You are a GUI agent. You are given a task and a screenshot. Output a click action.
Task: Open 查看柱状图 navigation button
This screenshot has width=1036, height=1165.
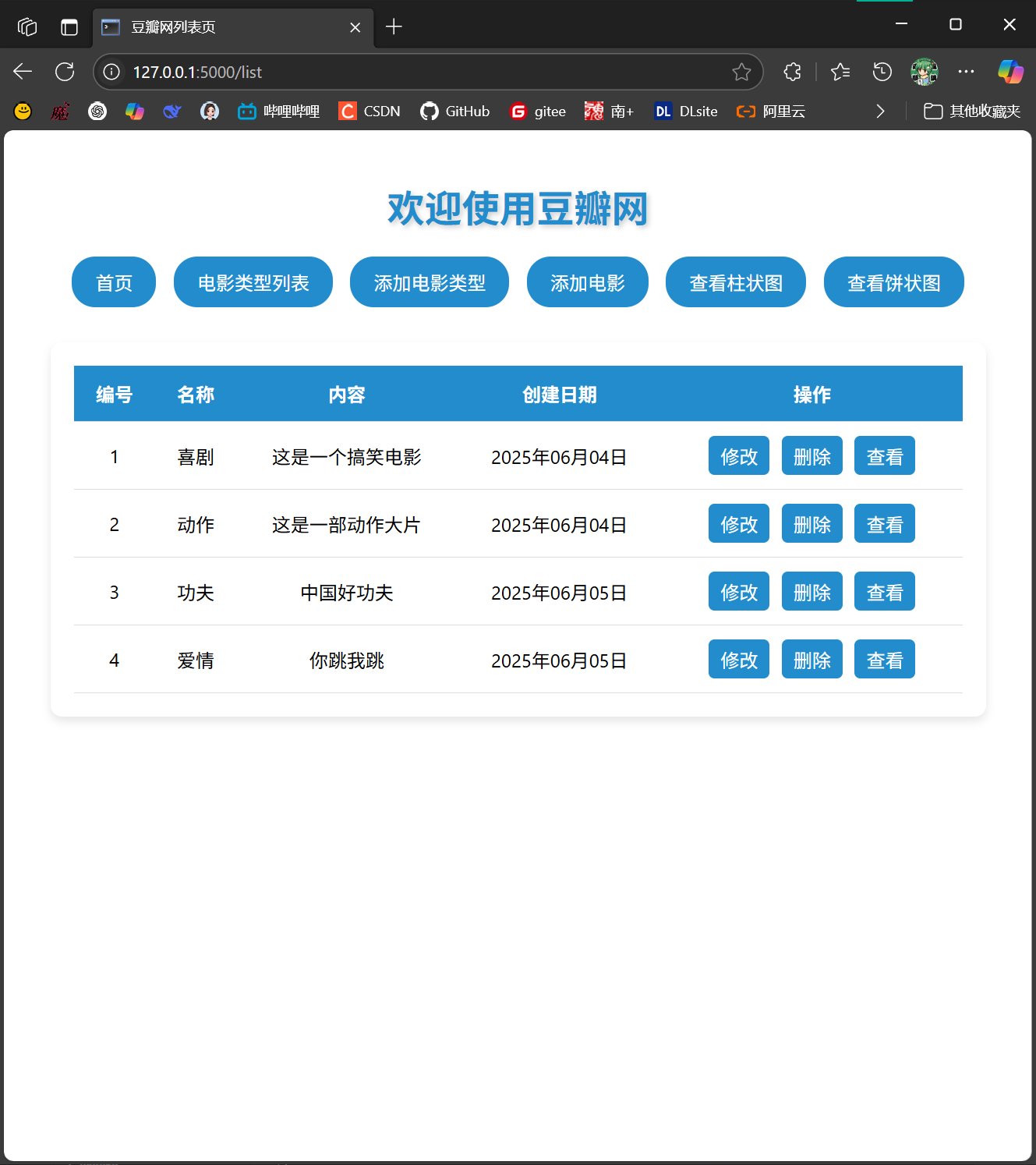click(736, 282)
